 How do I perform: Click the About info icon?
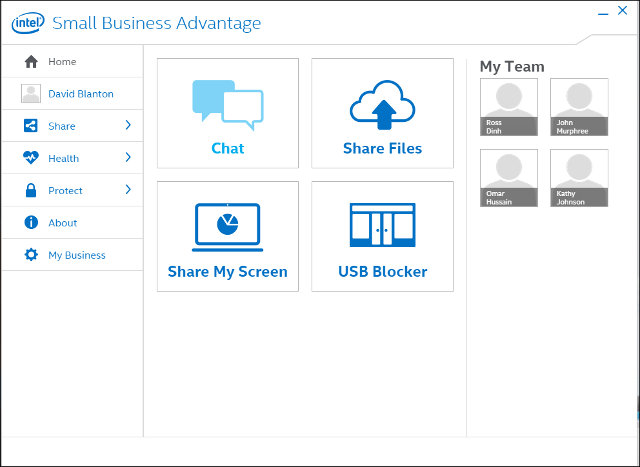click(x=31, y=223)
